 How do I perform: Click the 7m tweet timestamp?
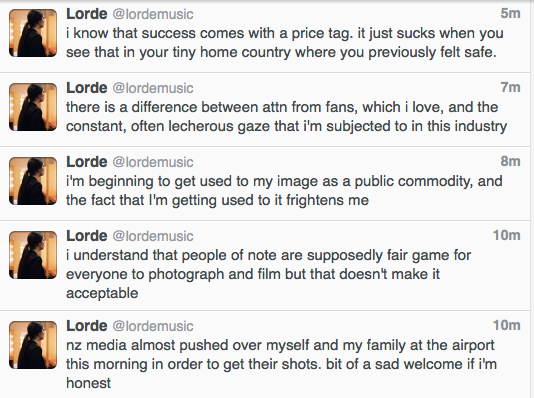click(511, 87)
